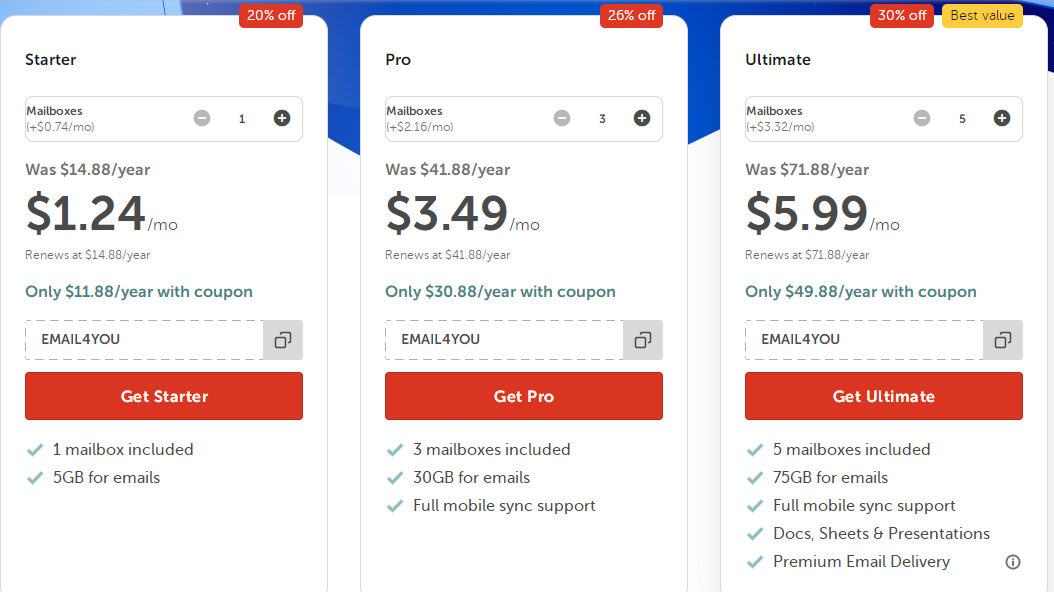Screen dimensions: 1054x592
Task: Increase Starter plan mailboxes with plus icon
Action: [x=282, y=118]
